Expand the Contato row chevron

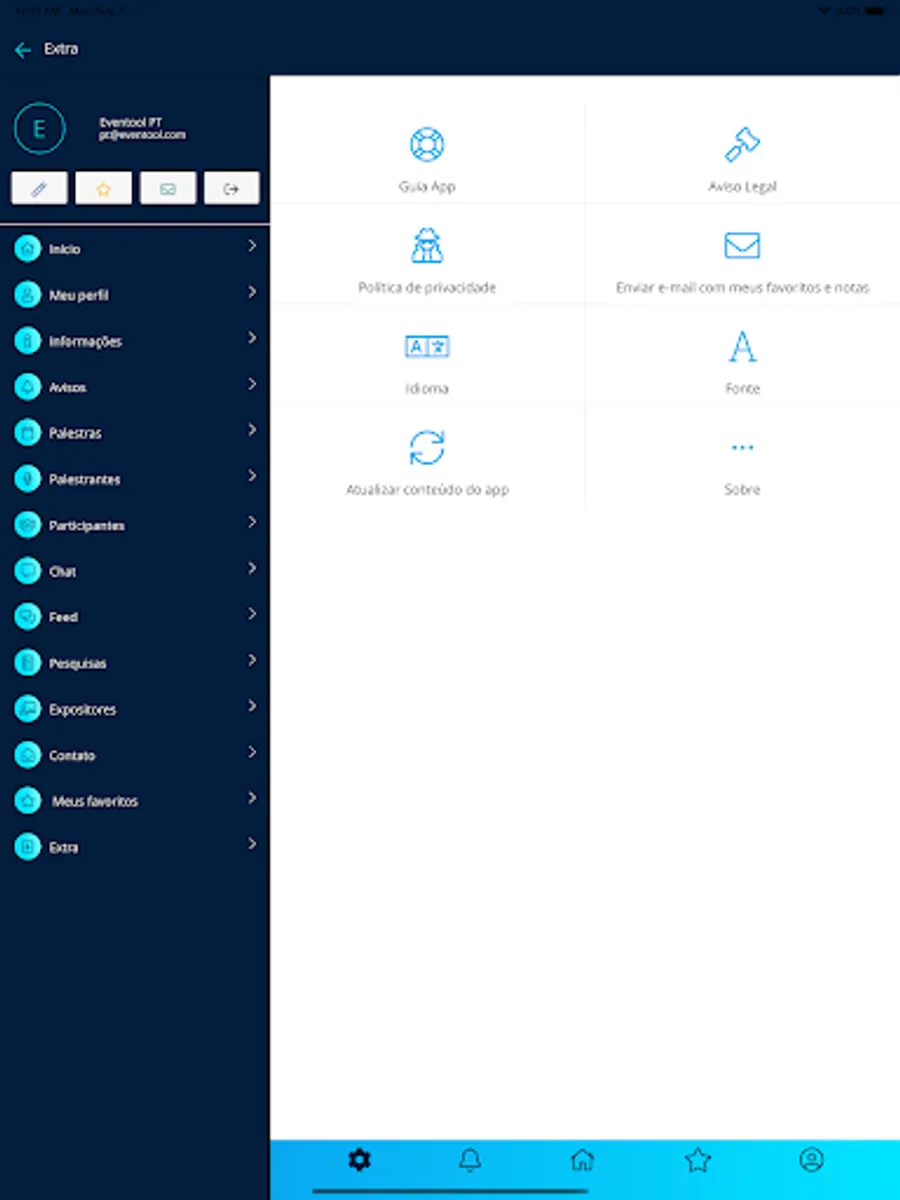pyautogui.click(x=252, y=752)
